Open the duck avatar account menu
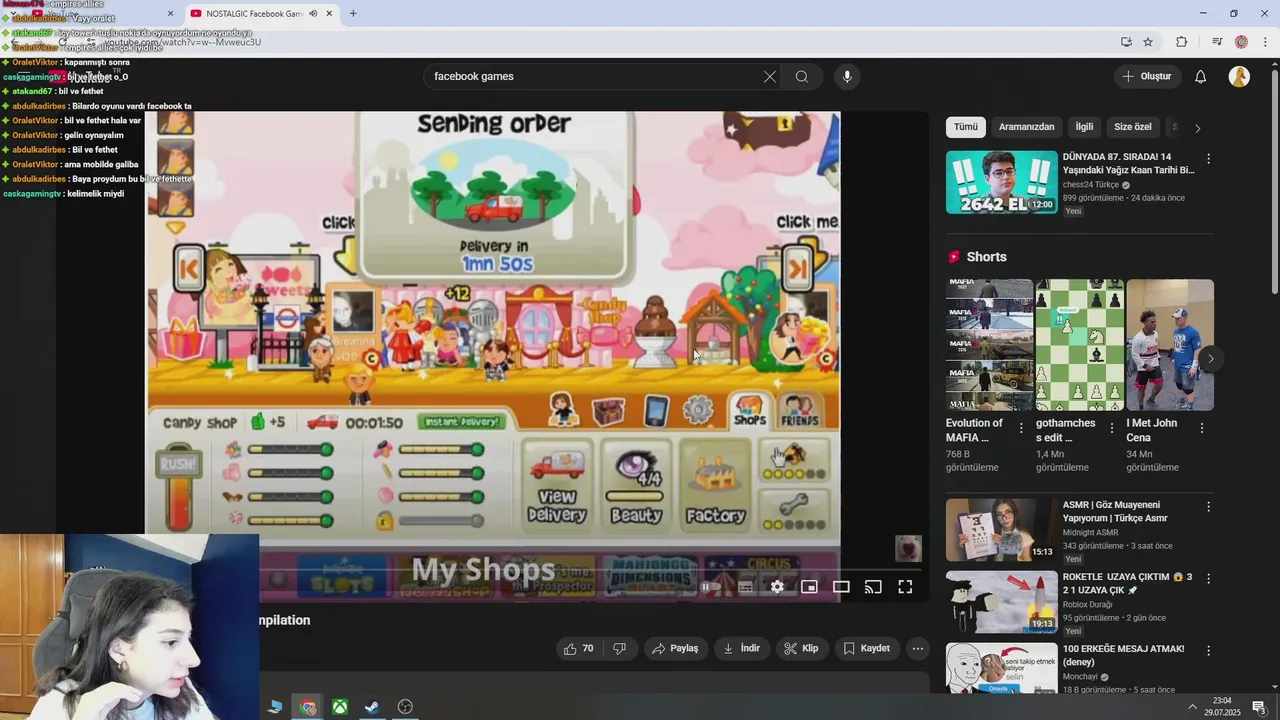This screenshot has width=1280, height=720. pyautogui.click(x=1239, y=76)
